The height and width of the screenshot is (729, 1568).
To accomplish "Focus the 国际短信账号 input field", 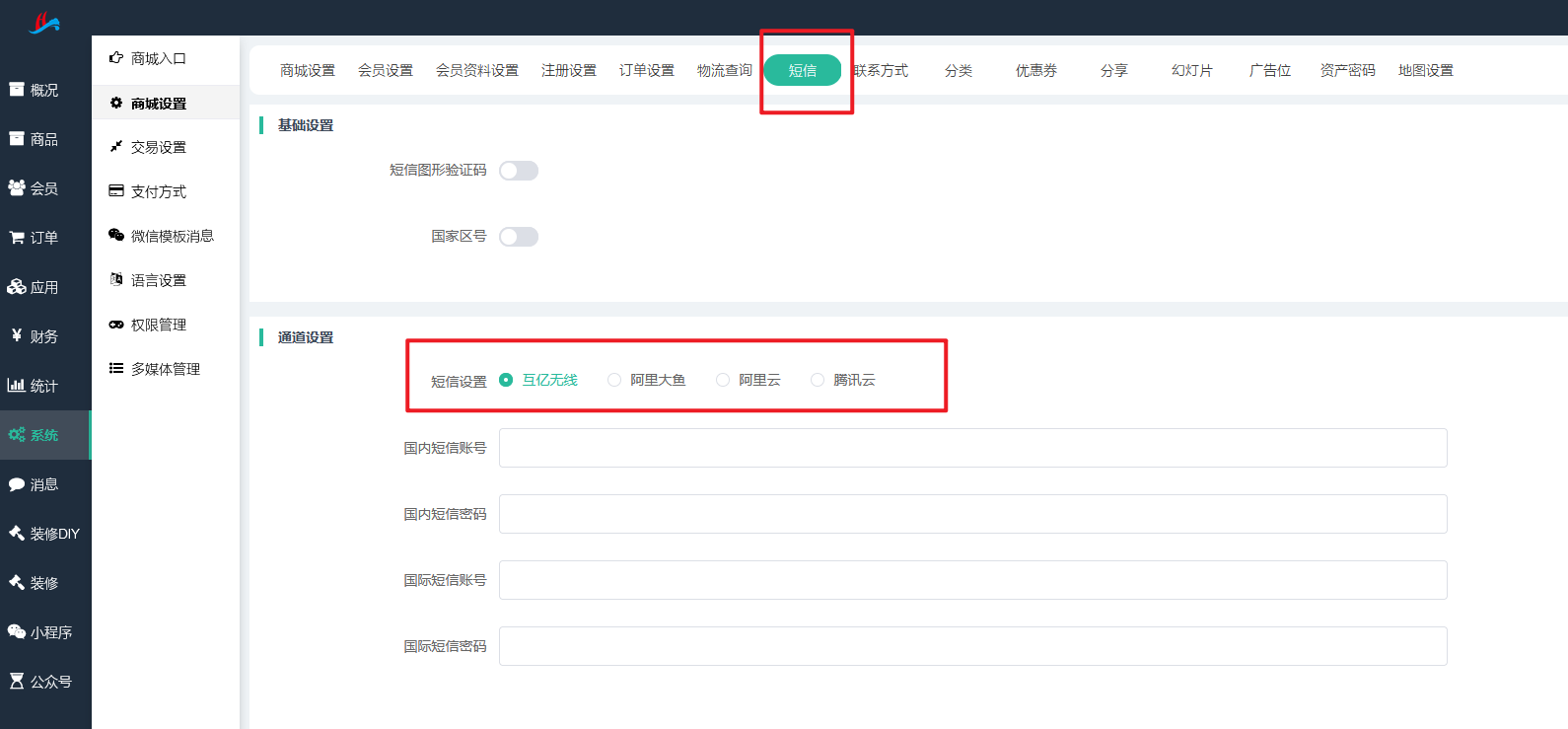I will [x=973, y=580].
